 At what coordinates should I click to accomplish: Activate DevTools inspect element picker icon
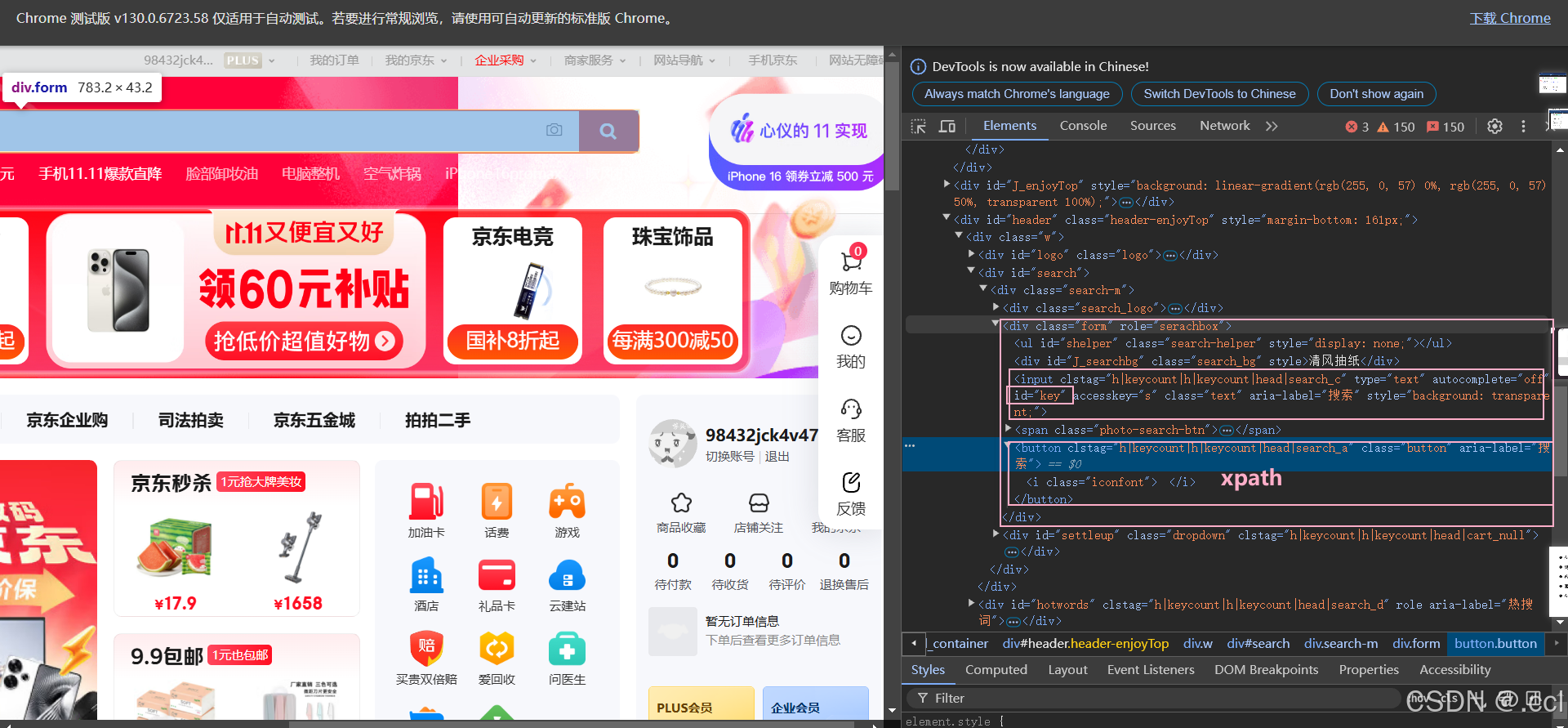click(x=919, y=127)
